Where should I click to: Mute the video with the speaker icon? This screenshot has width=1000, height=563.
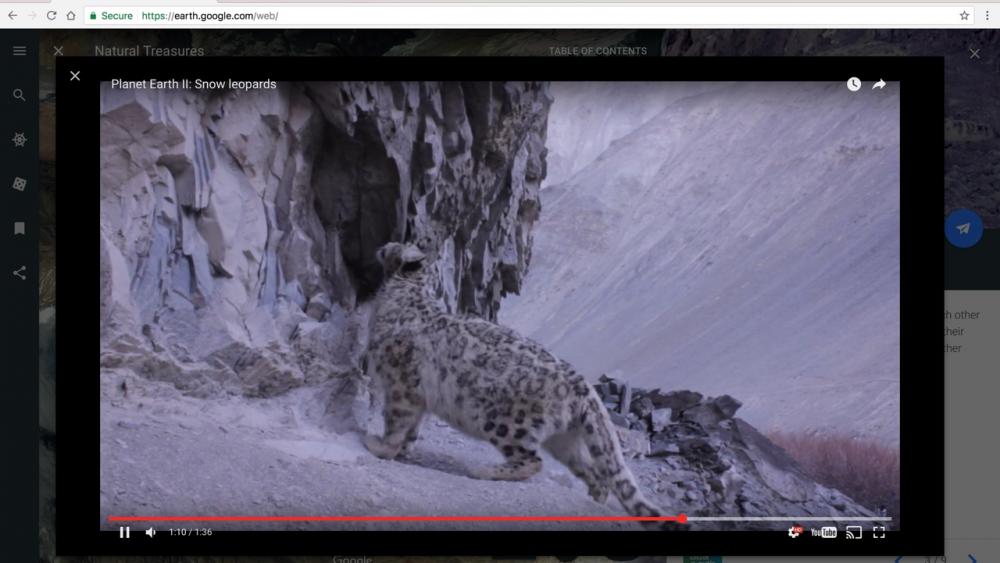[x=151, y=532]
